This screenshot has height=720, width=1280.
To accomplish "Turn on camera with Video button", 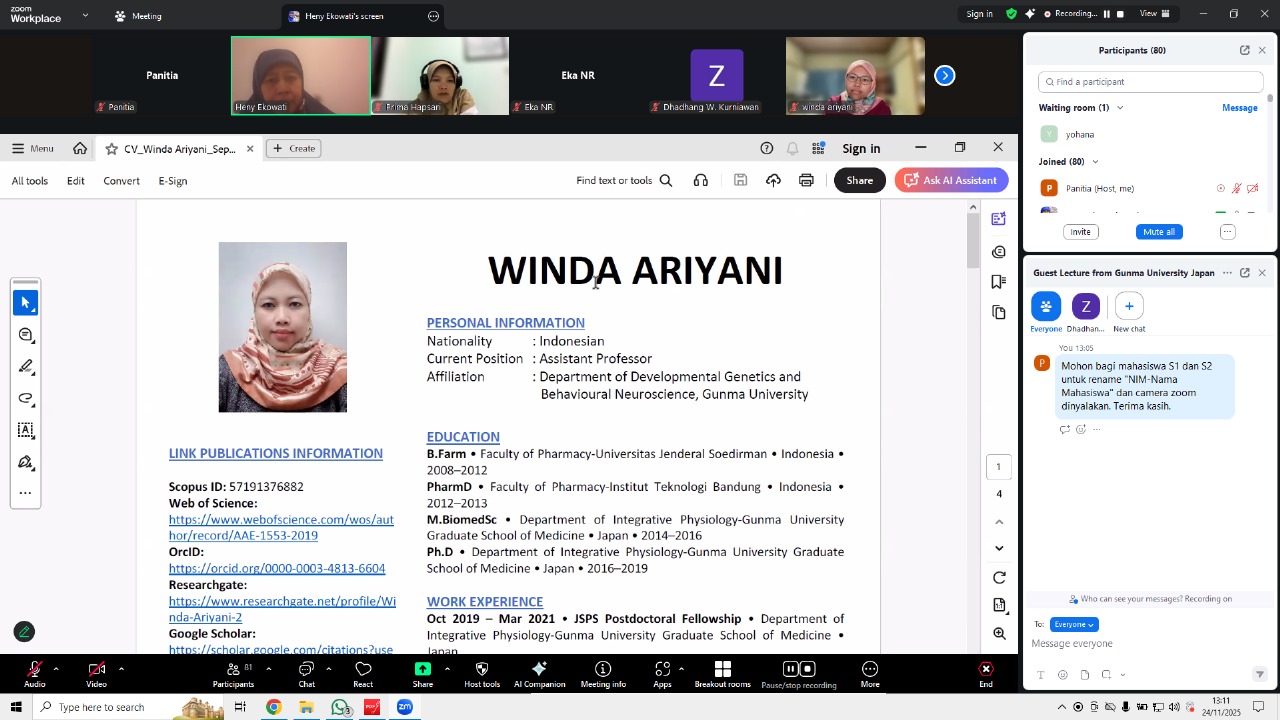I will tap(96, 669).
